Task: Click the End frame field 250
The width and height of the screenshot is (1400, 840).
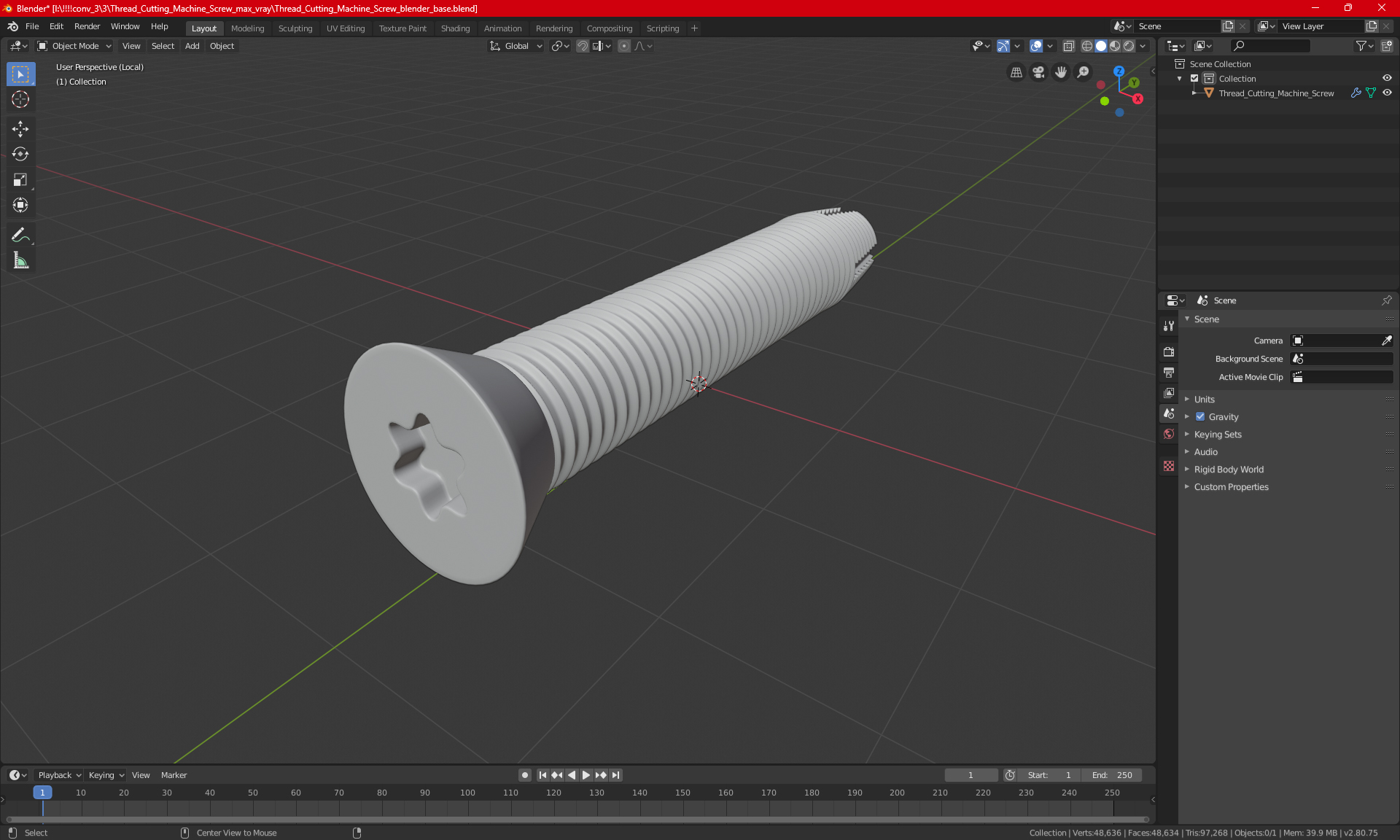Action: pos(1111,775)
